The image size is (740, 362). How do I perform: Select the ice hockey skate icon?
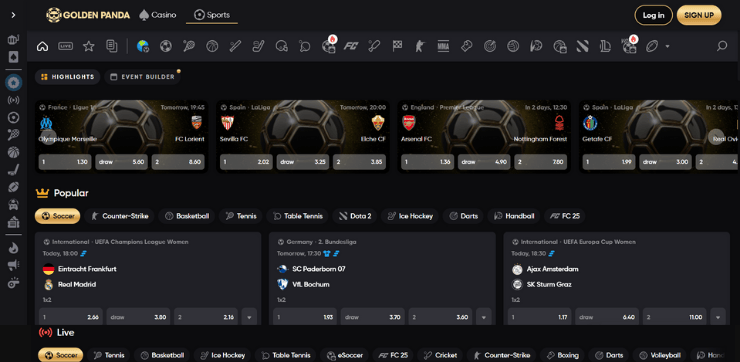(258, 46)
